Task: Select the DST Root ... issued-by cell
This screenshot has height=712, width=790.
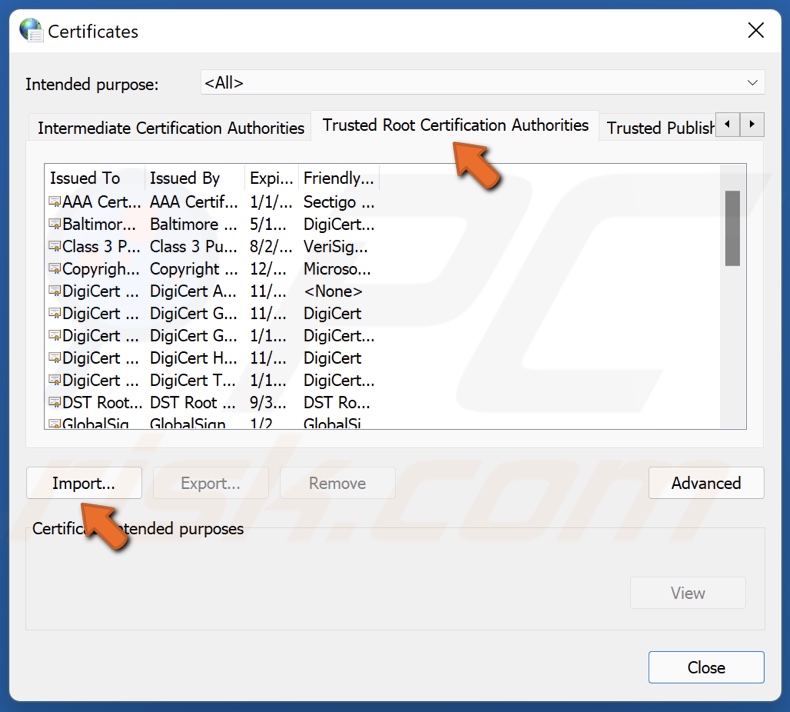Action: point(192,402)
